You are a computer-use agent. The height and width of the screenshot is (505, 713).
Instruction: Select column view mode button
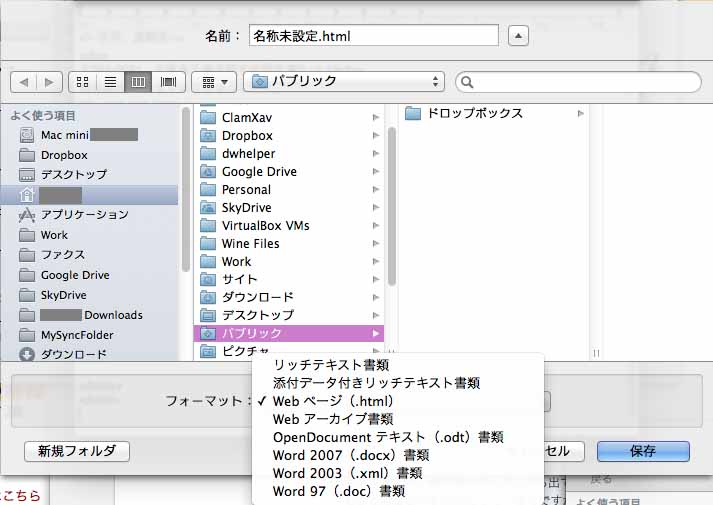coord(139,82)
